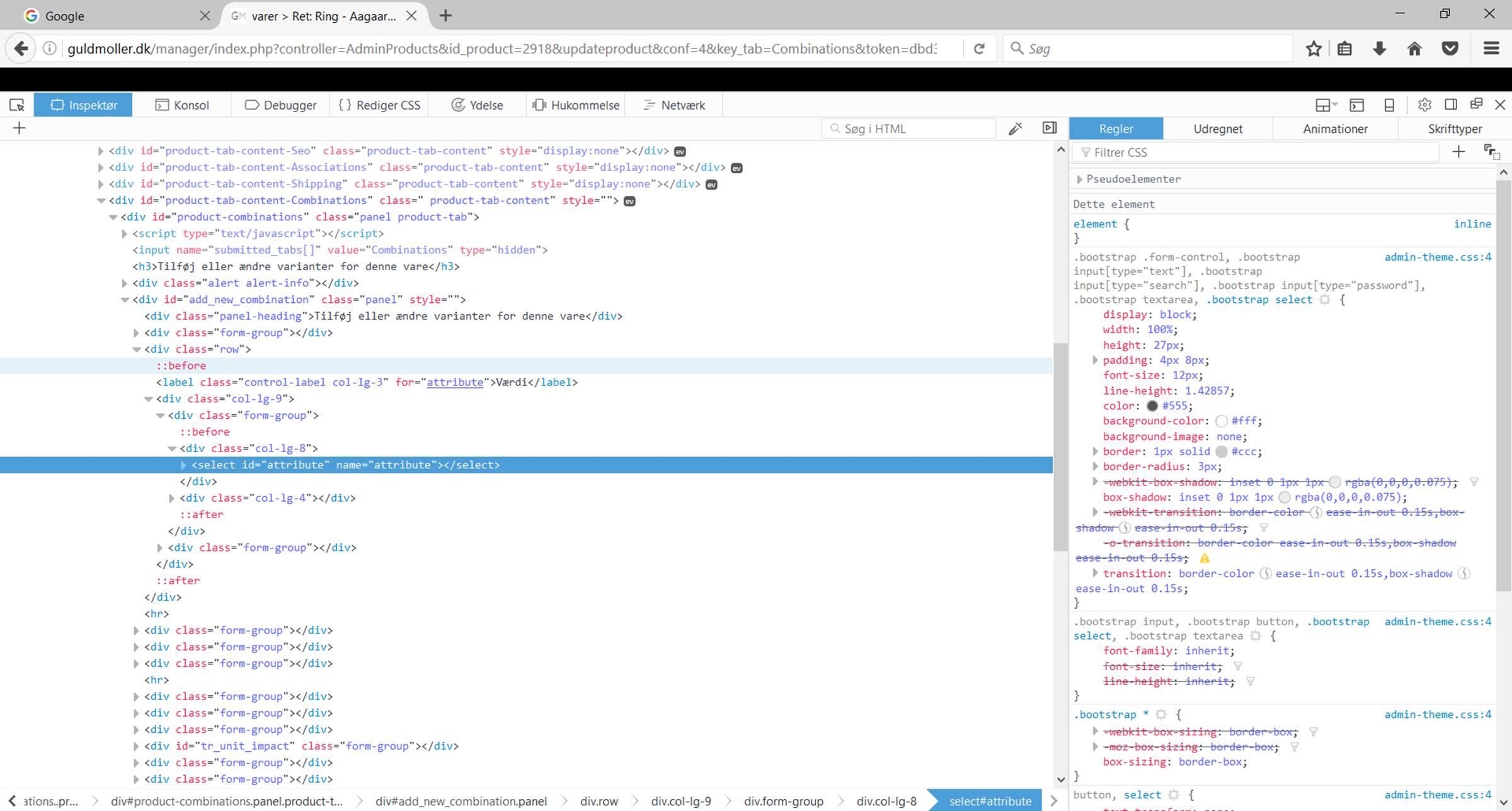Collapse the div class row node

click(x=136, y=349)
